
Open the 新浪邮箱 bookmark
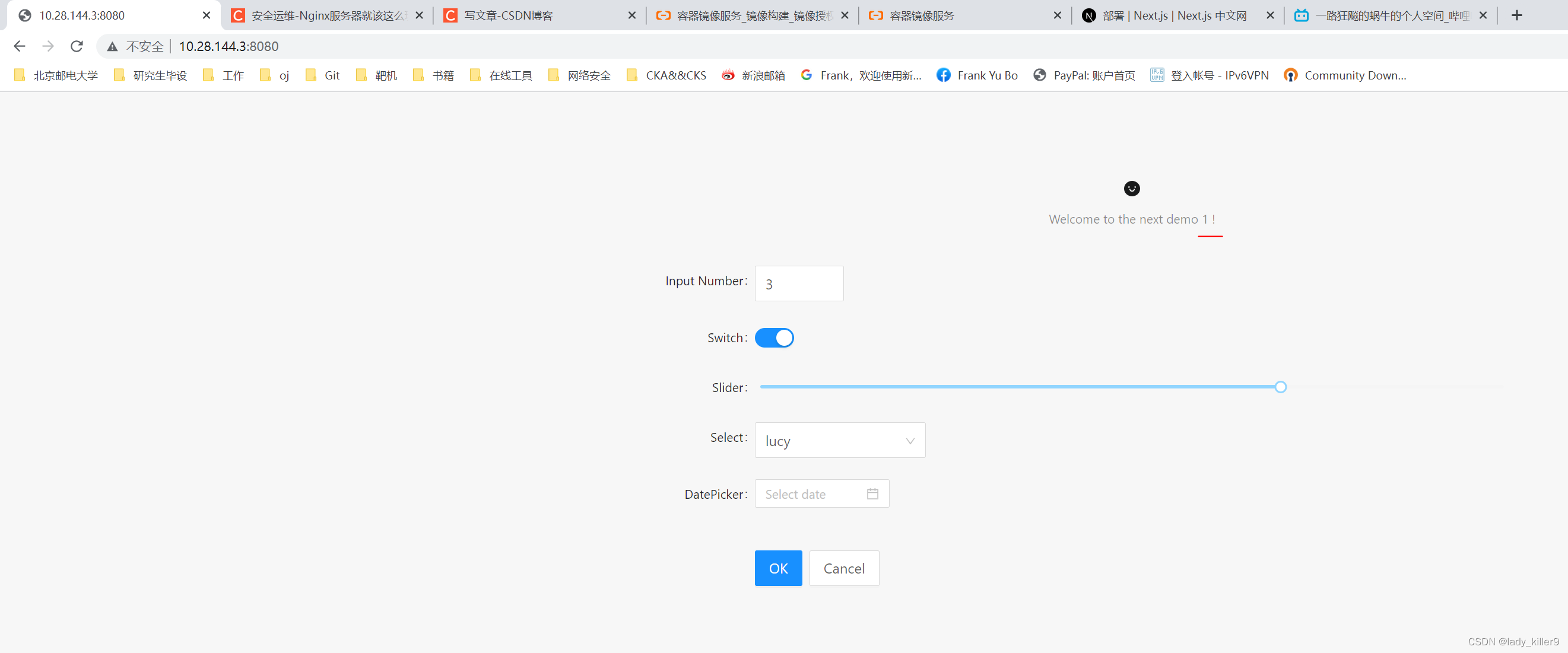pos(753,75)
